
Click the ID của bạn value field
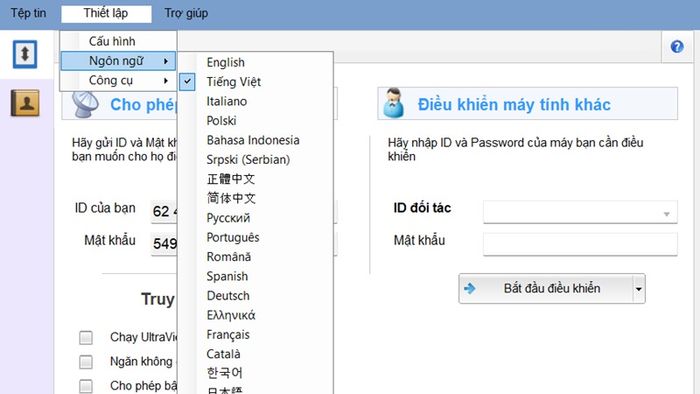click(x=164, y=211)
